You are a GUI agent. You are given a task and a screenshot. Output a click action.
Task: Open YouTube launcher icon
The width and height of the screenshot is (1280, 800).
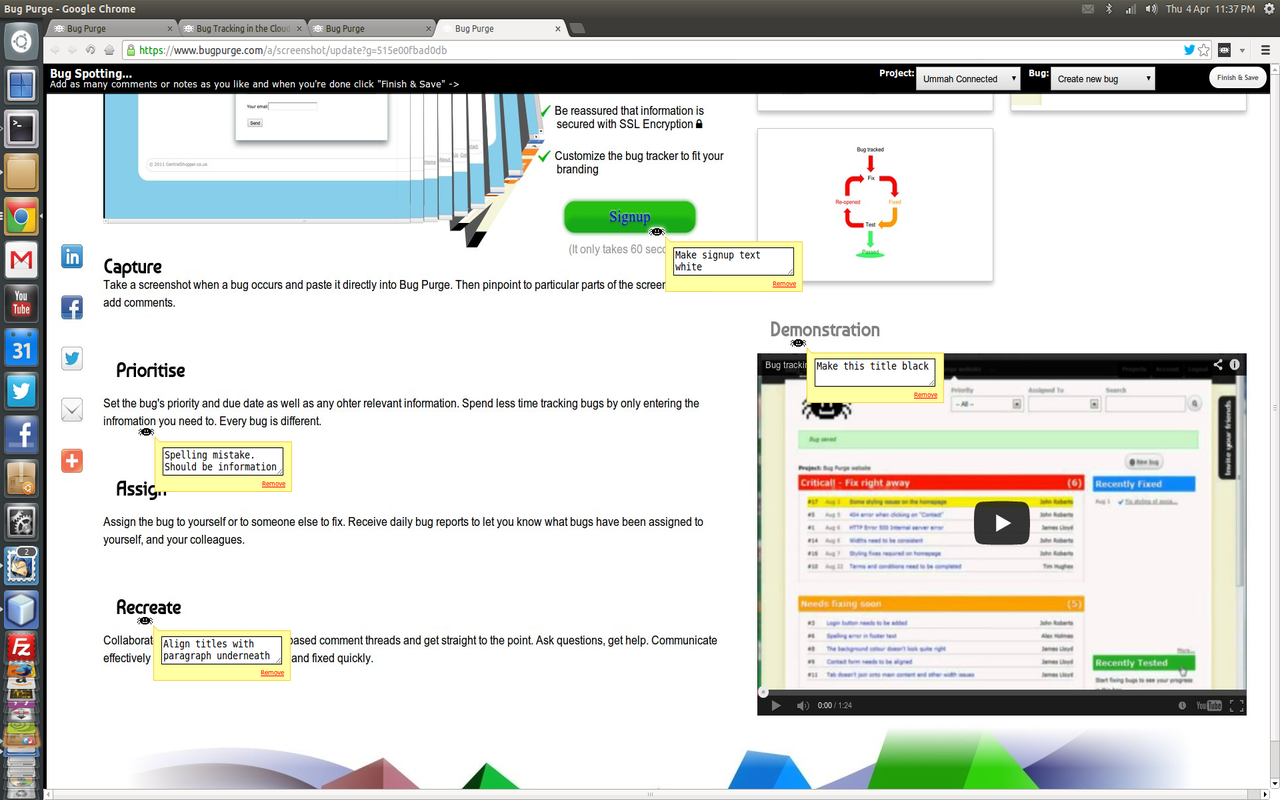point(22,302)
